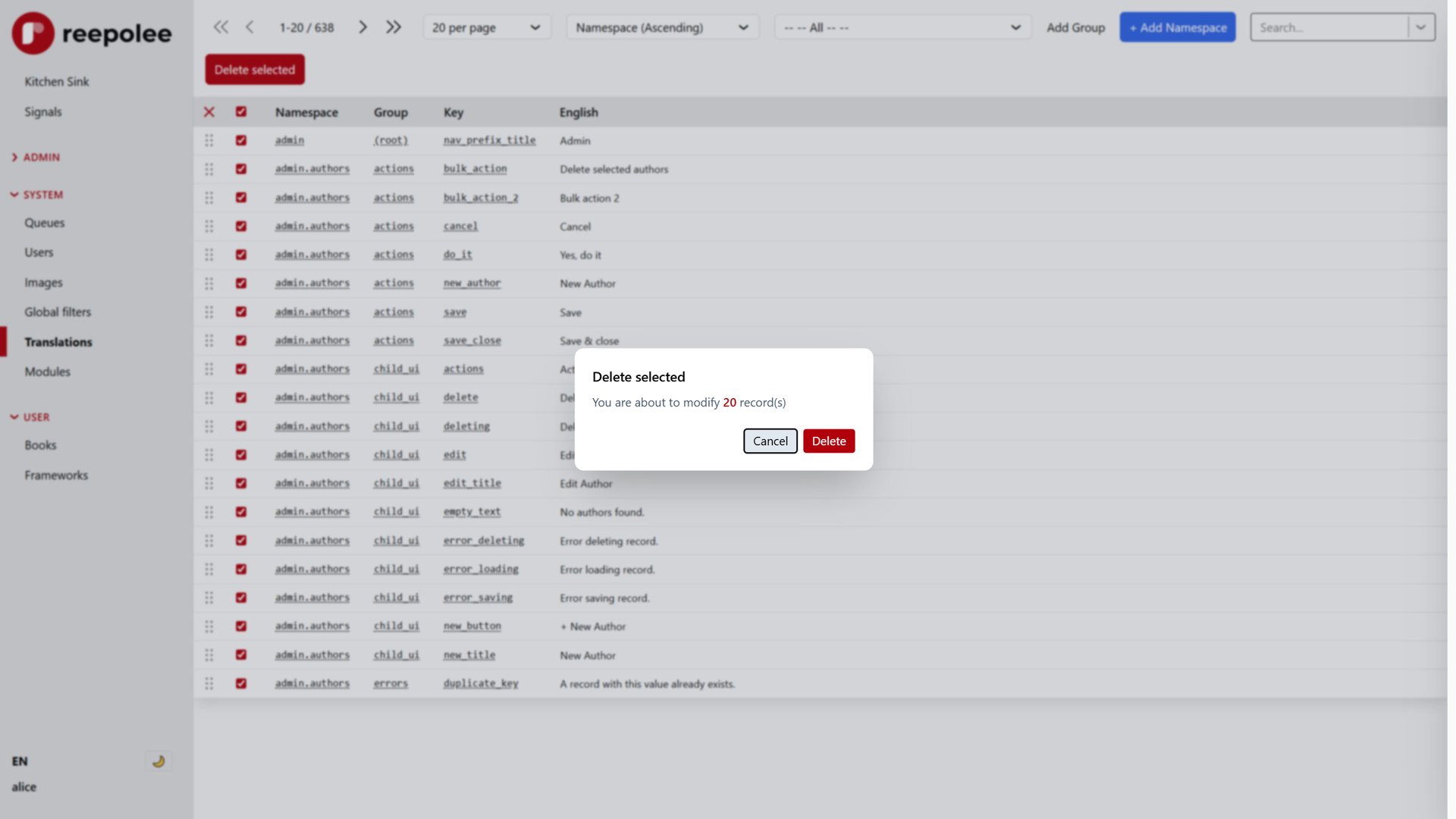This screenshot has height=819, width=1456.
Task: Click the reepolee logo
Action: tap(92, 33)
